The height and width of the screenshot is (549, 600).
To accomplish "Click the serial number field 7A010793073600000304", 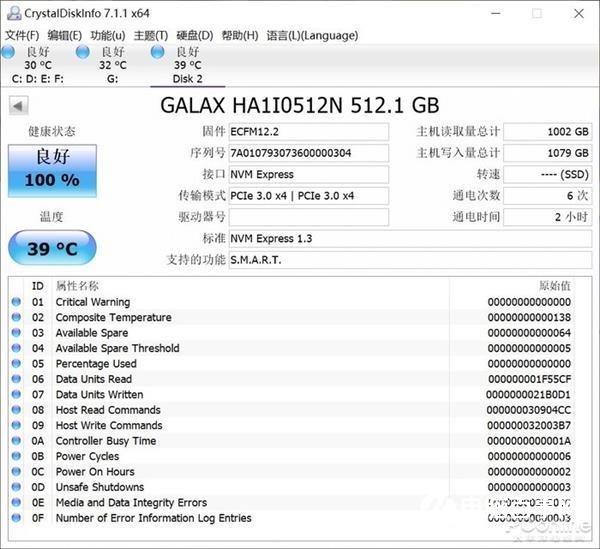I will pyautogui.click(x=308, y=153).
